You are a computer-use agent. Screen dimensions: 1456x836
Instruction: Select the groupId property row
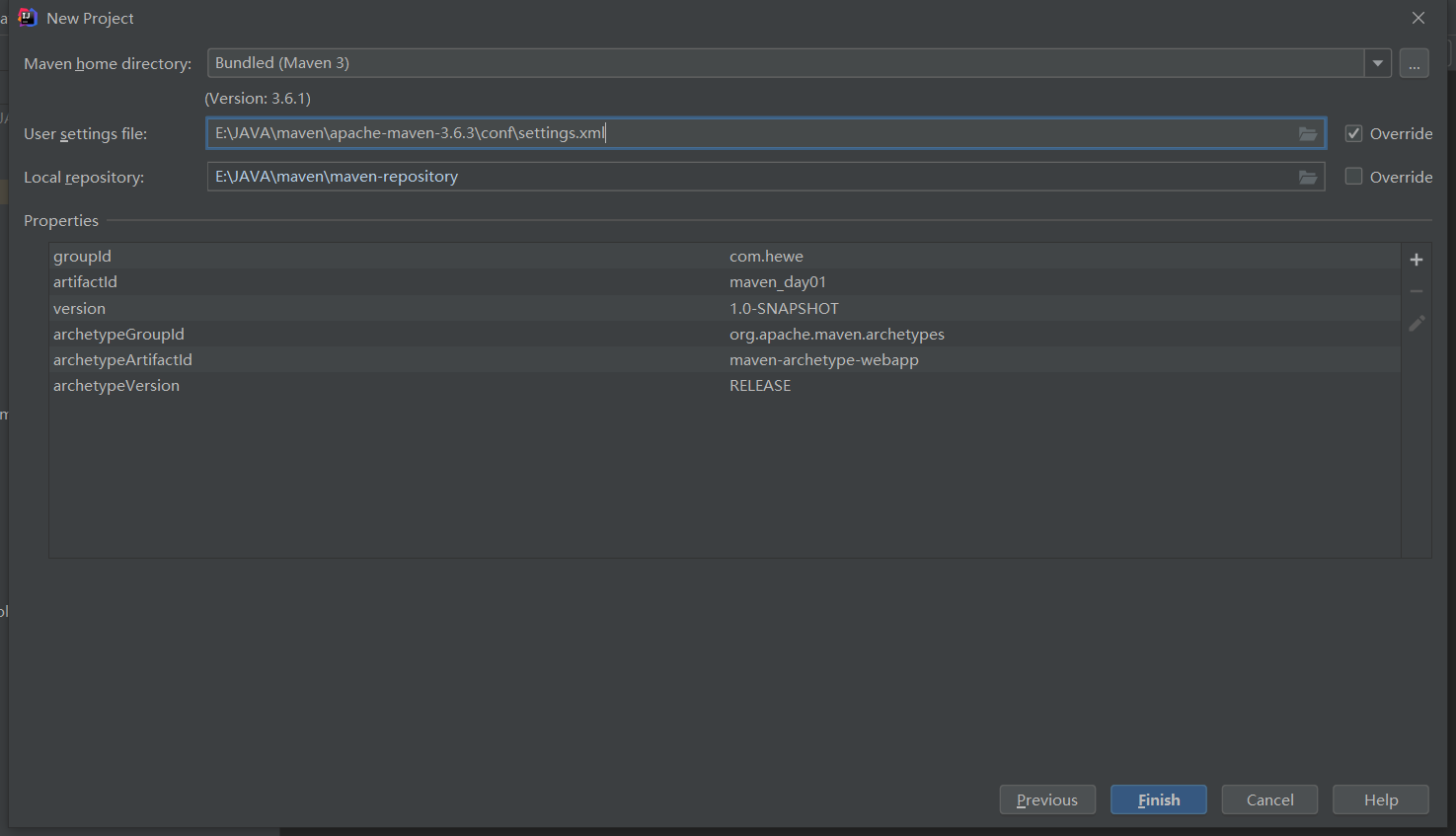pos(725,256)
